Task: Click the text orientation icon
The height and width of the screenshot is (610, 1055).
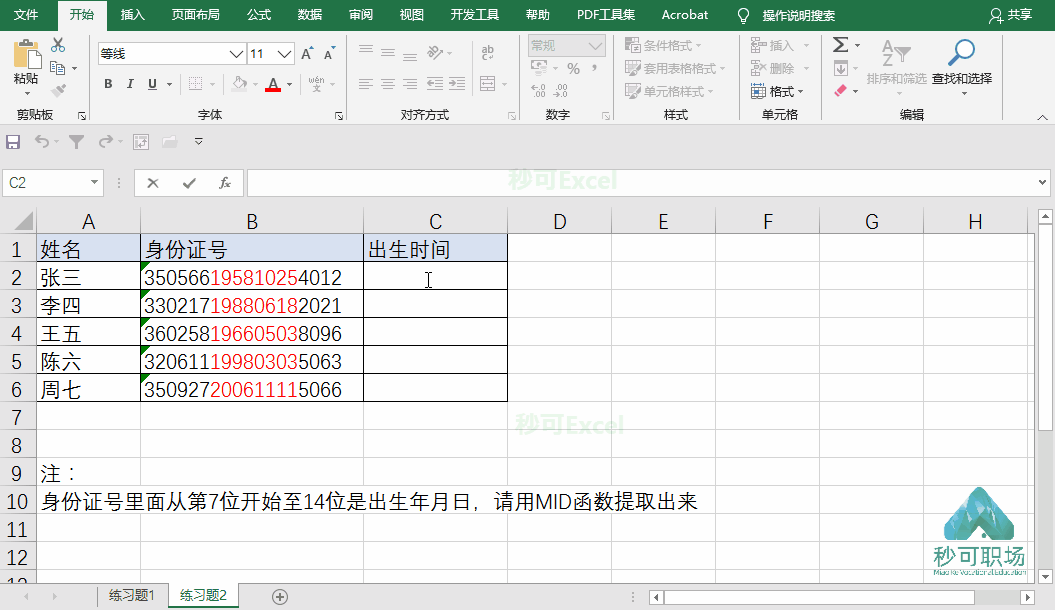Action: [435, 52]
